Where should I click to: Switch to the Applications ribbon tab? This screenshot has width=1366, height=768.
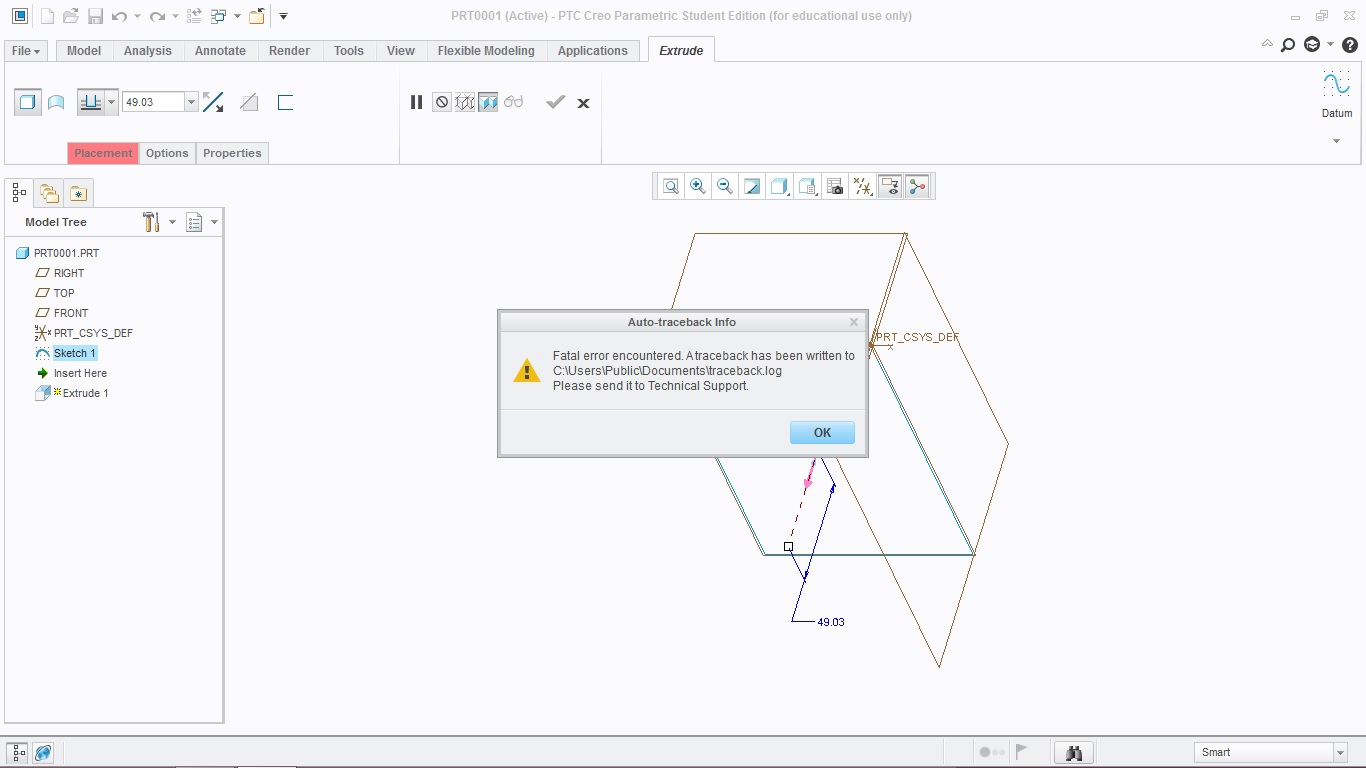click(x=593, y=51)
